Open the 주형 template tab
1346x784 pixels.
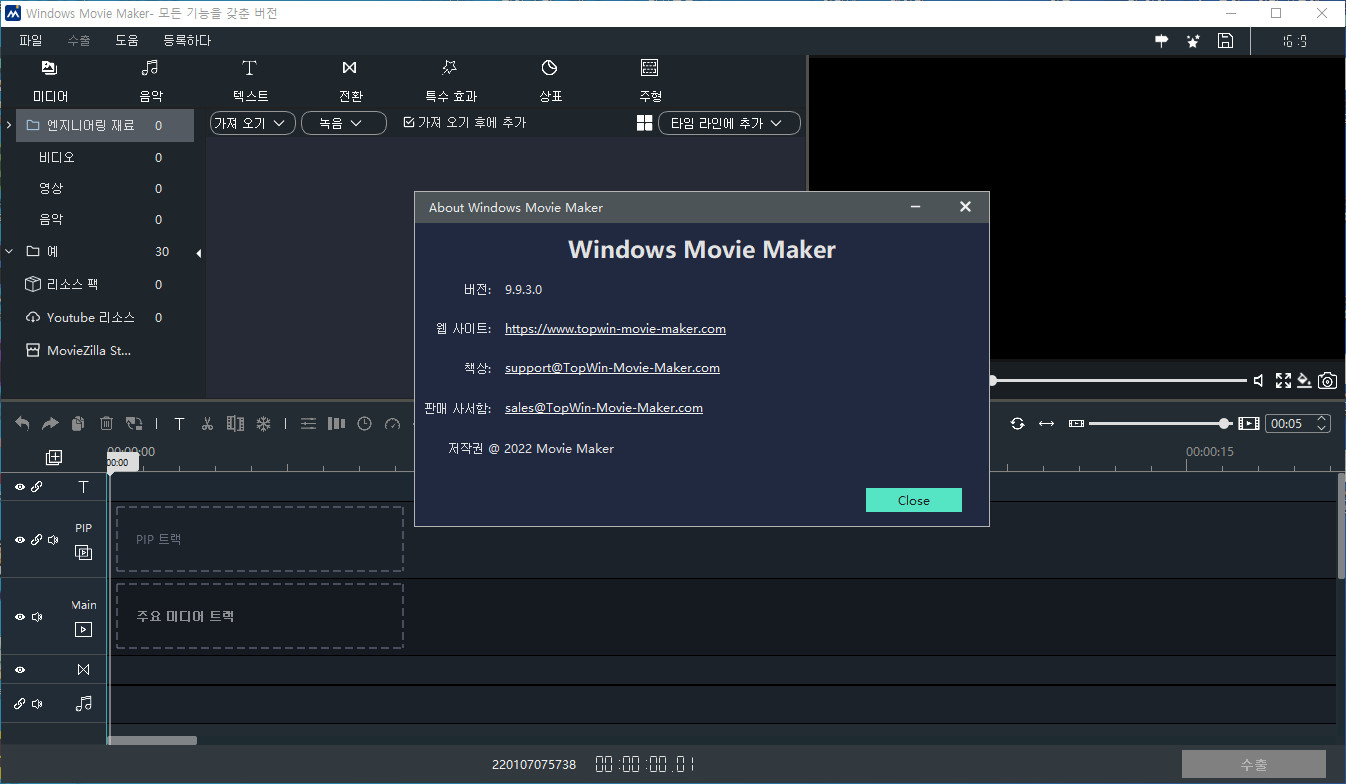pos(650,81)
